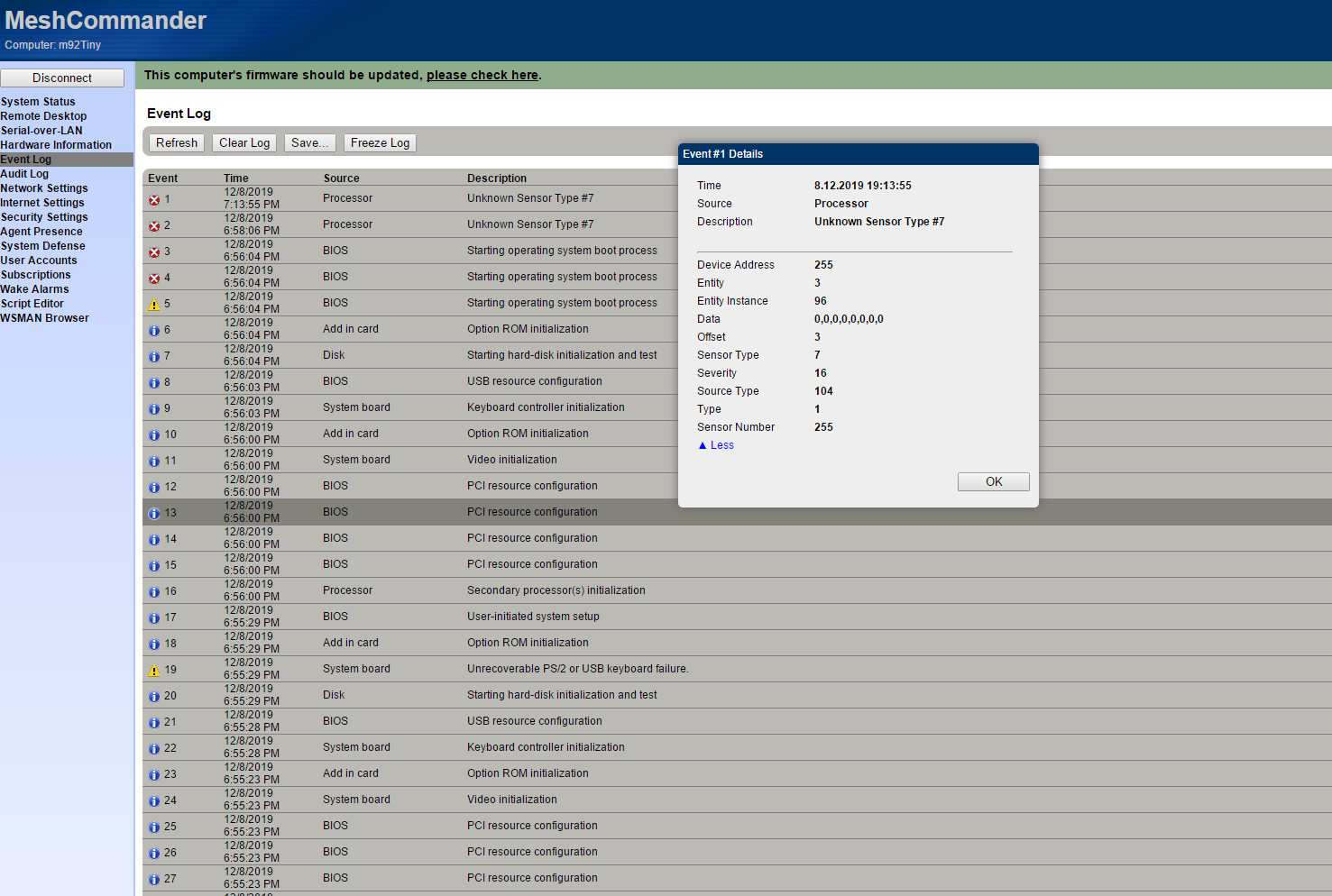The image size is (1332, 896).
Task: Select event 21 'USB resource configuration' row
Action: (x=737, y=721)
